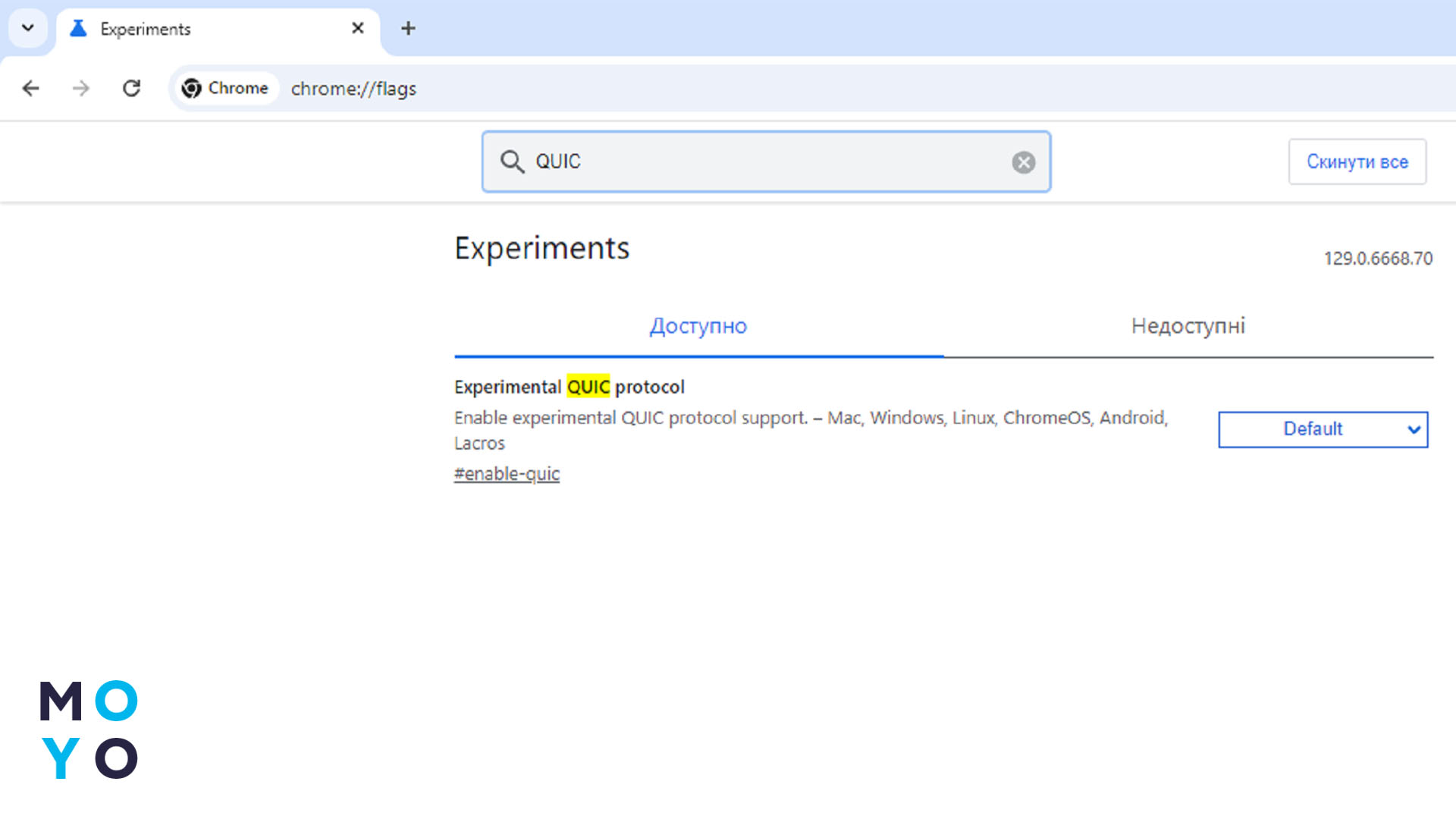This screenshot has height=819, width=1456.
Task: Click the QUIC flag description text
Action: (x=811, y=430)
